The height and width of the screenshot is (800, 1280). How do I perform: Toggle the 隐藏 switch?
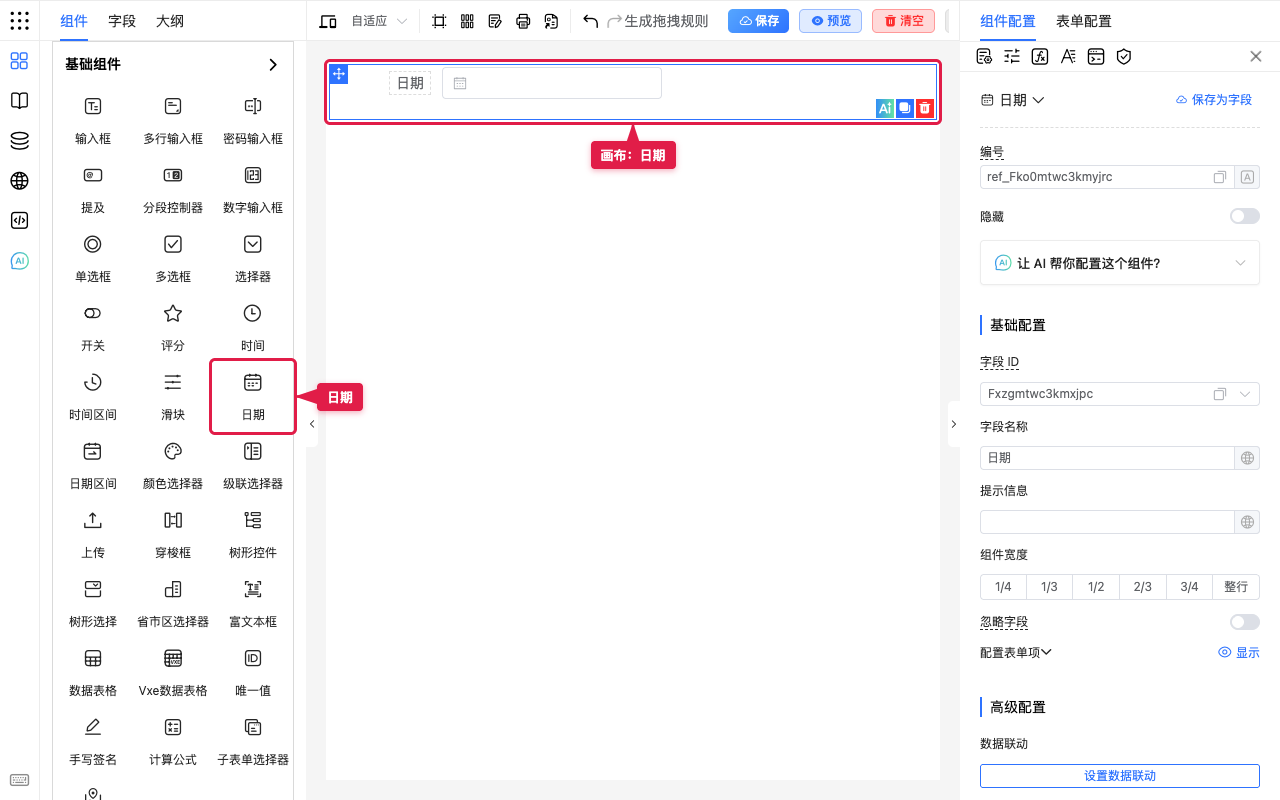point(1245,216)
